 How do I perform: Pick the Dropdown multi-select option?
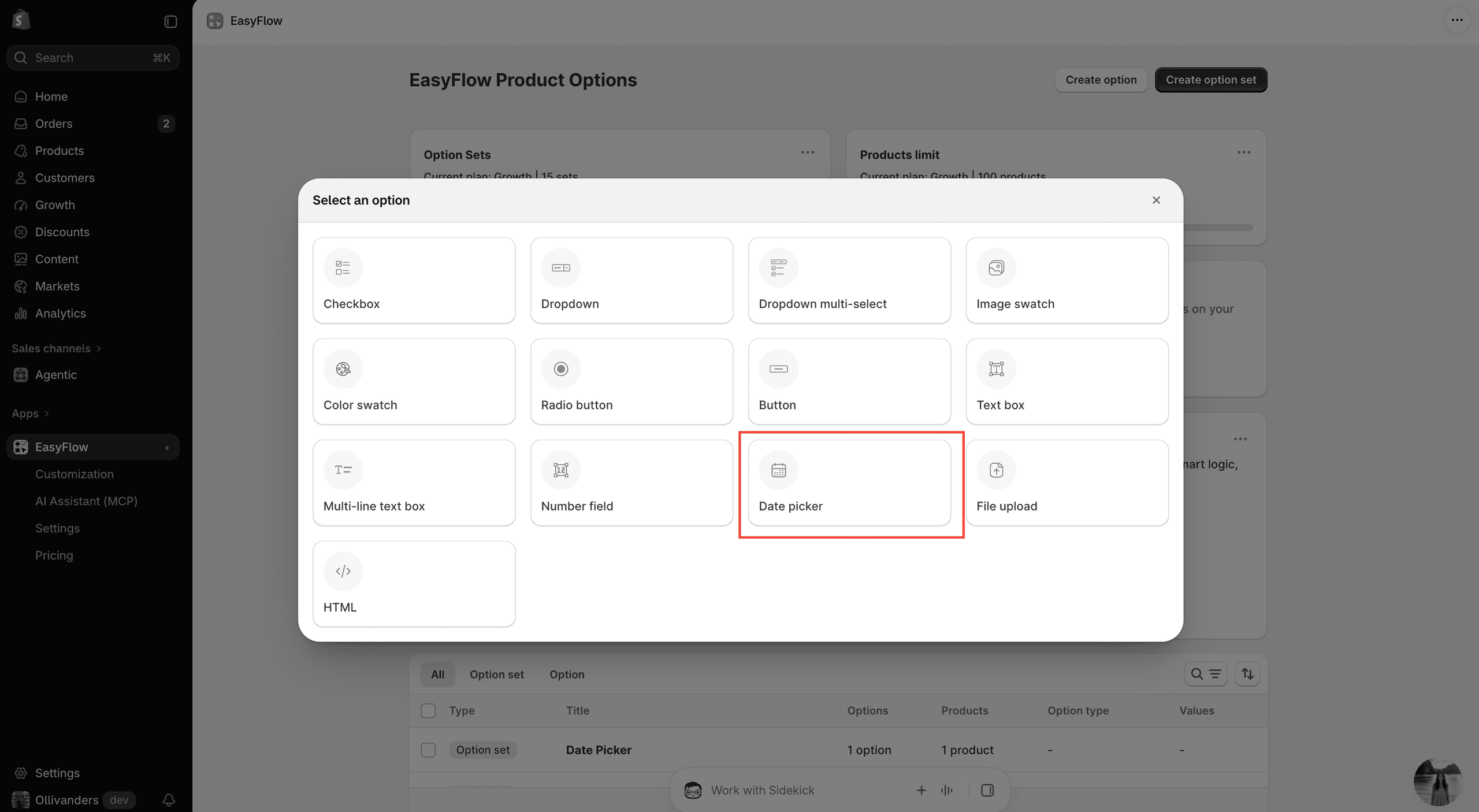point(849,280)
